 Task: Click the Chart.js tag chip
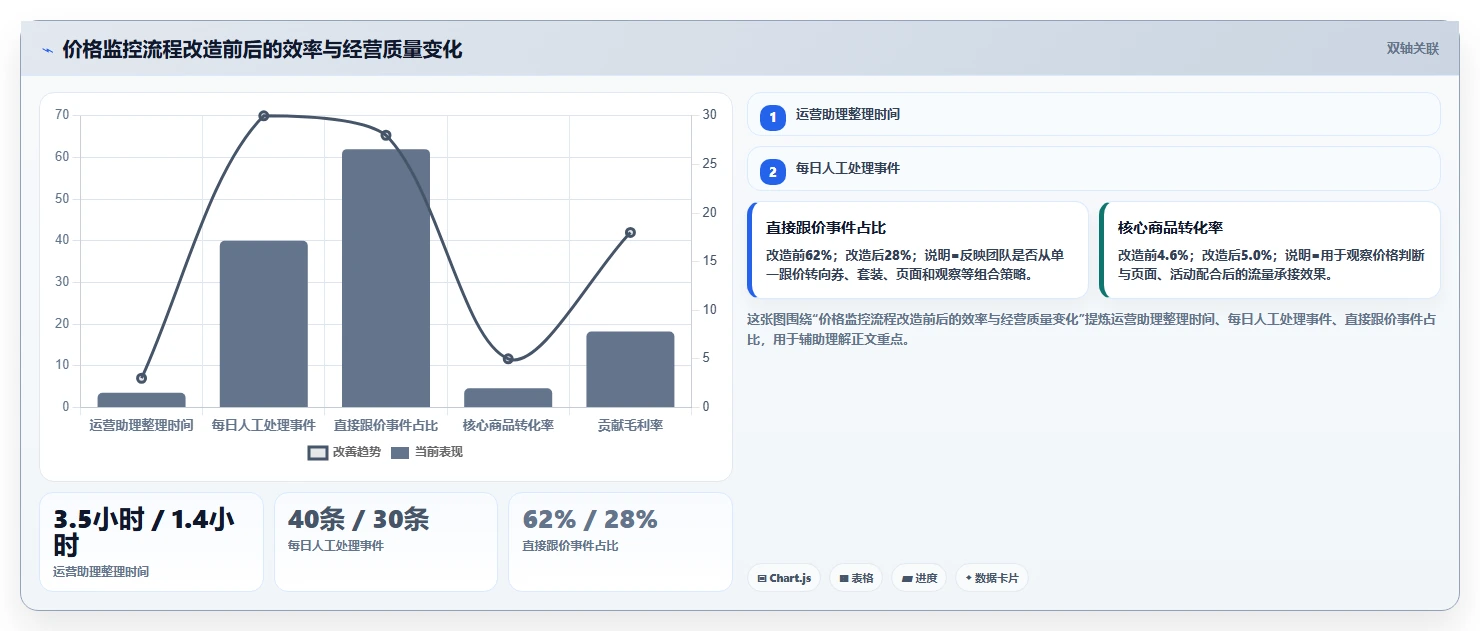(x=784, y=578)
